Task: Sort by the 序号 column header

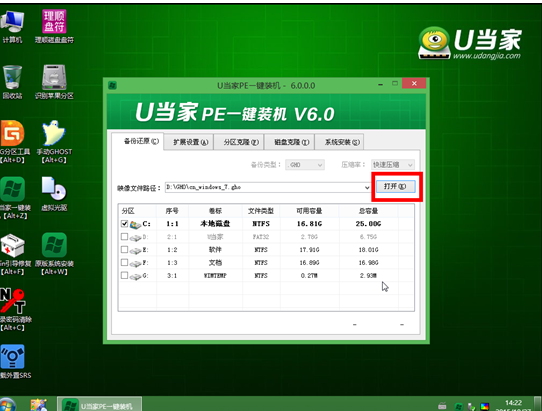Action: (x=172, y=211)
